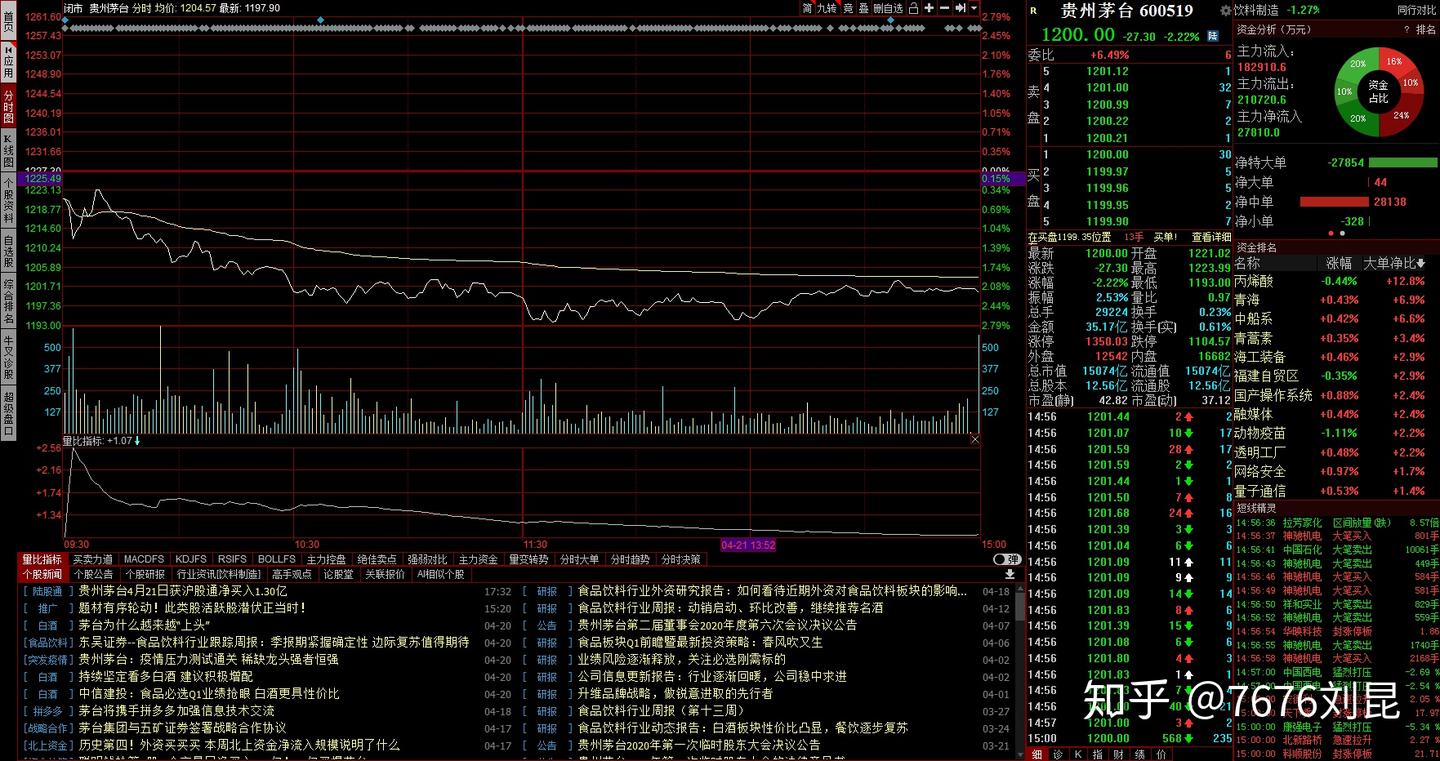Select the 财 finance tab at bottom

point(1117,753)
